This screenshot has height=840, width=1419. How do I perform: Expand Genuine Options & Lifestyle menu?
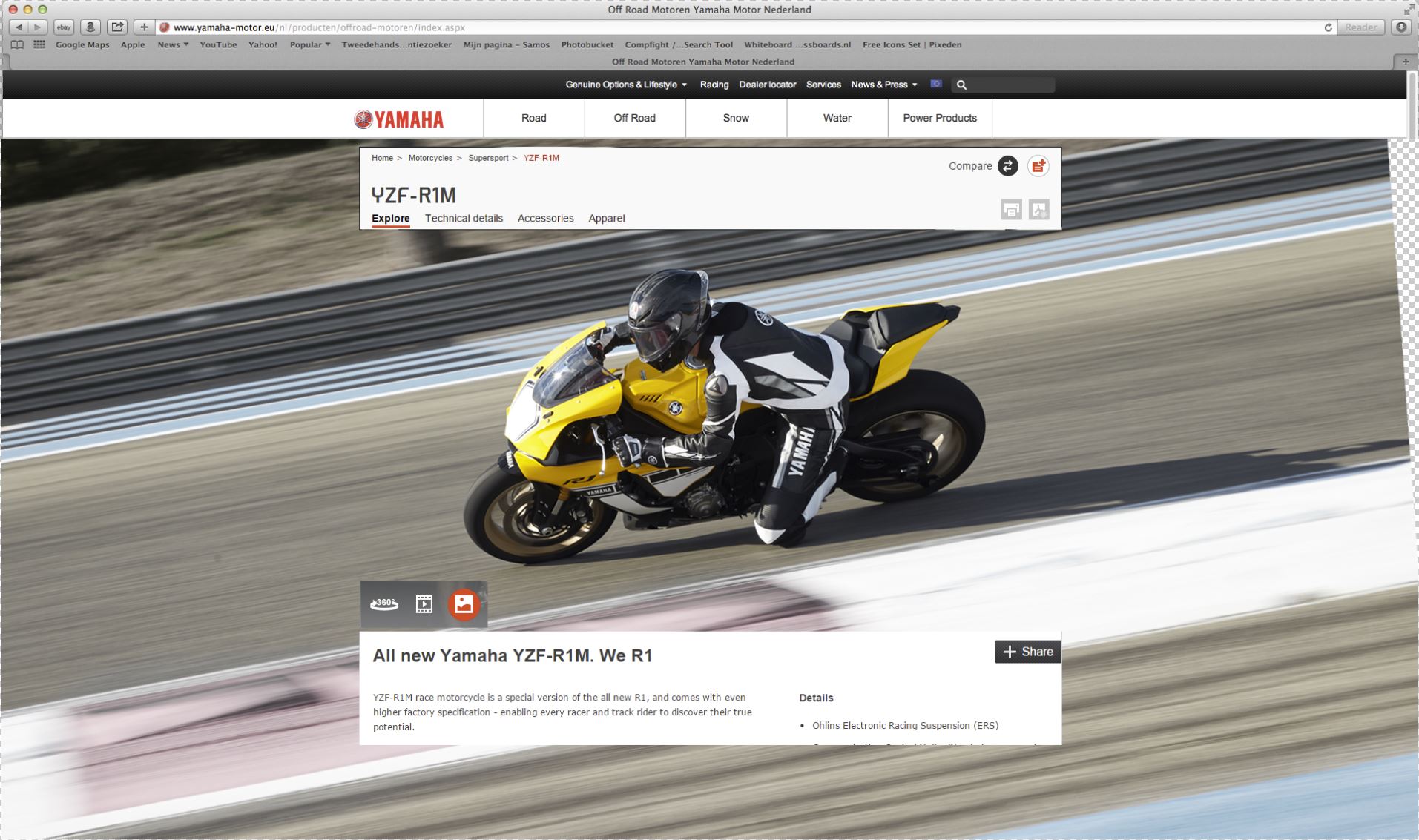tap(626, 85)
